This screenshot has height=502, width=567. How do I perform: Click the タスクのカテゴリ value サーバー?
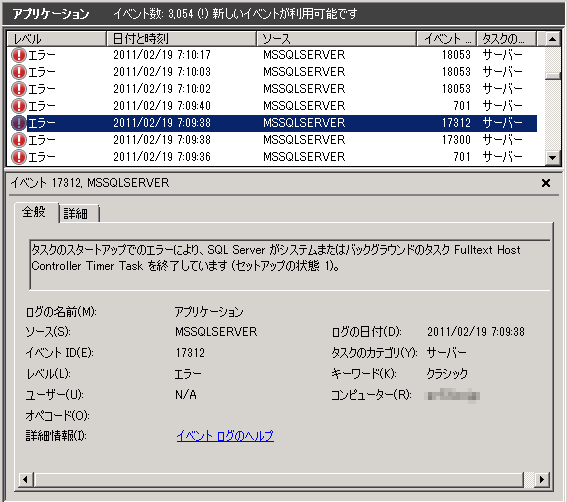(447, 353)
